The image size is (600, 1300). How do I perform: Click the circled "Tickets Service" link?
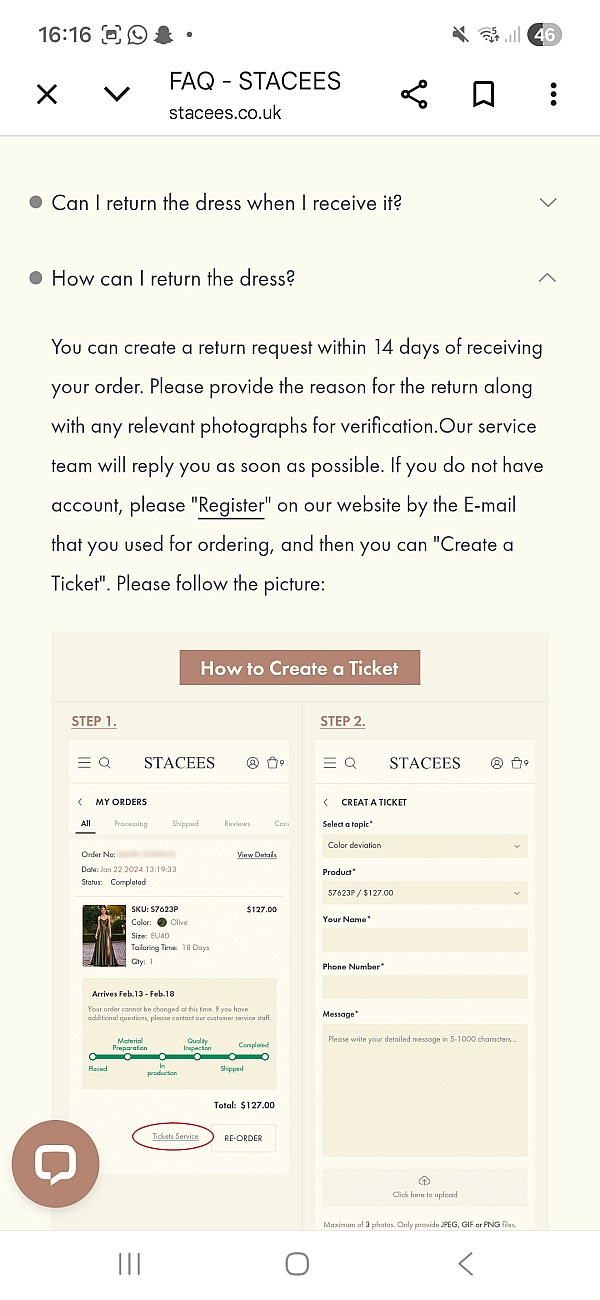coord(175,1136)
